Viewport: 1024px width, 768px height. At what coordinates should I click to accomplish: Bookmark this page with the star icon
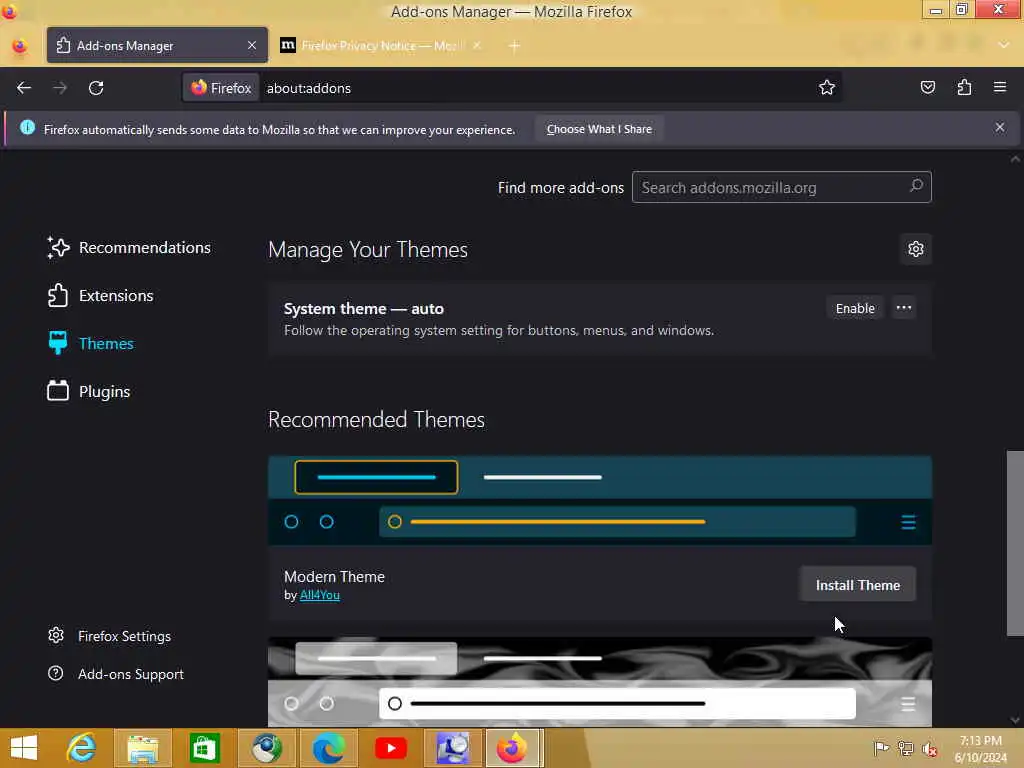pos(827,88)
